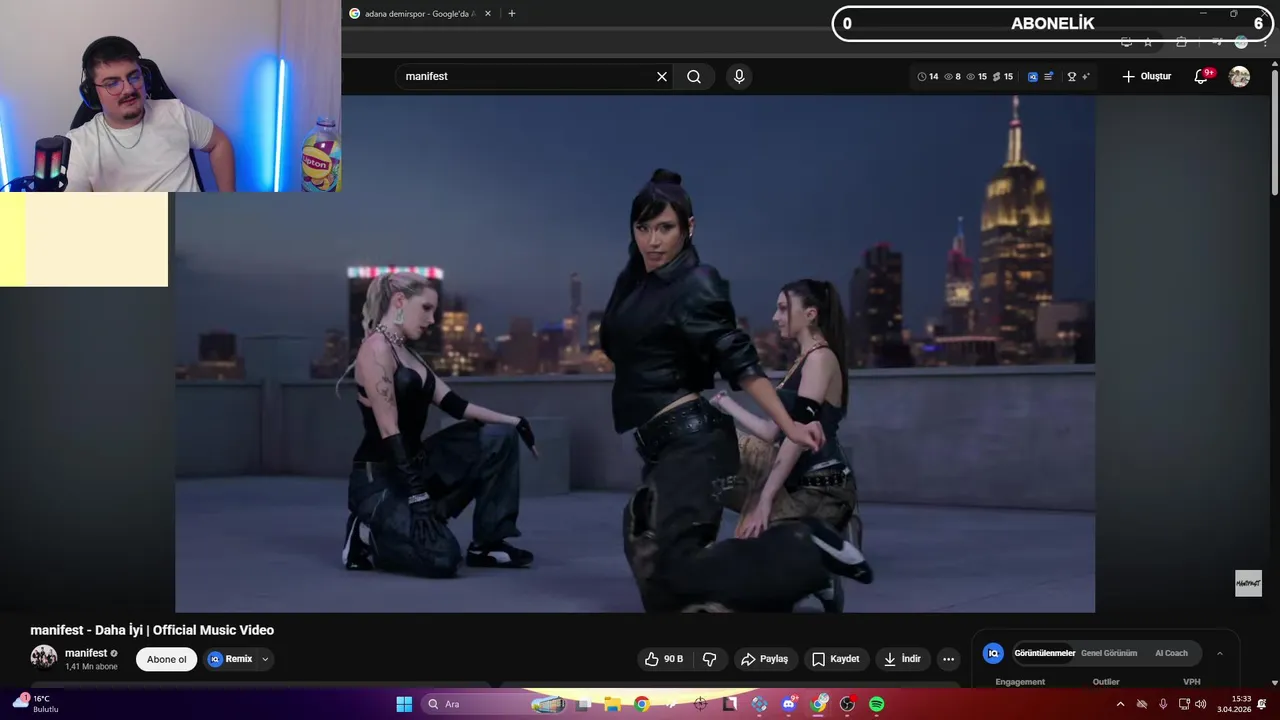Open the volume control in the tray

coord(1200,704)
